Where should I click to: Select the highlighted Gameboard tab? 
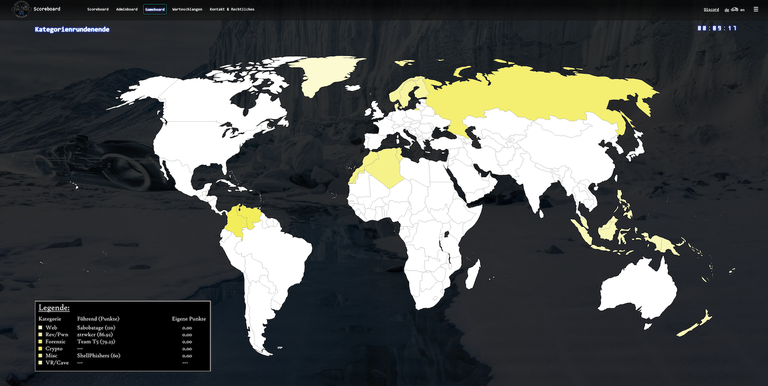click(x=155, y=9)
